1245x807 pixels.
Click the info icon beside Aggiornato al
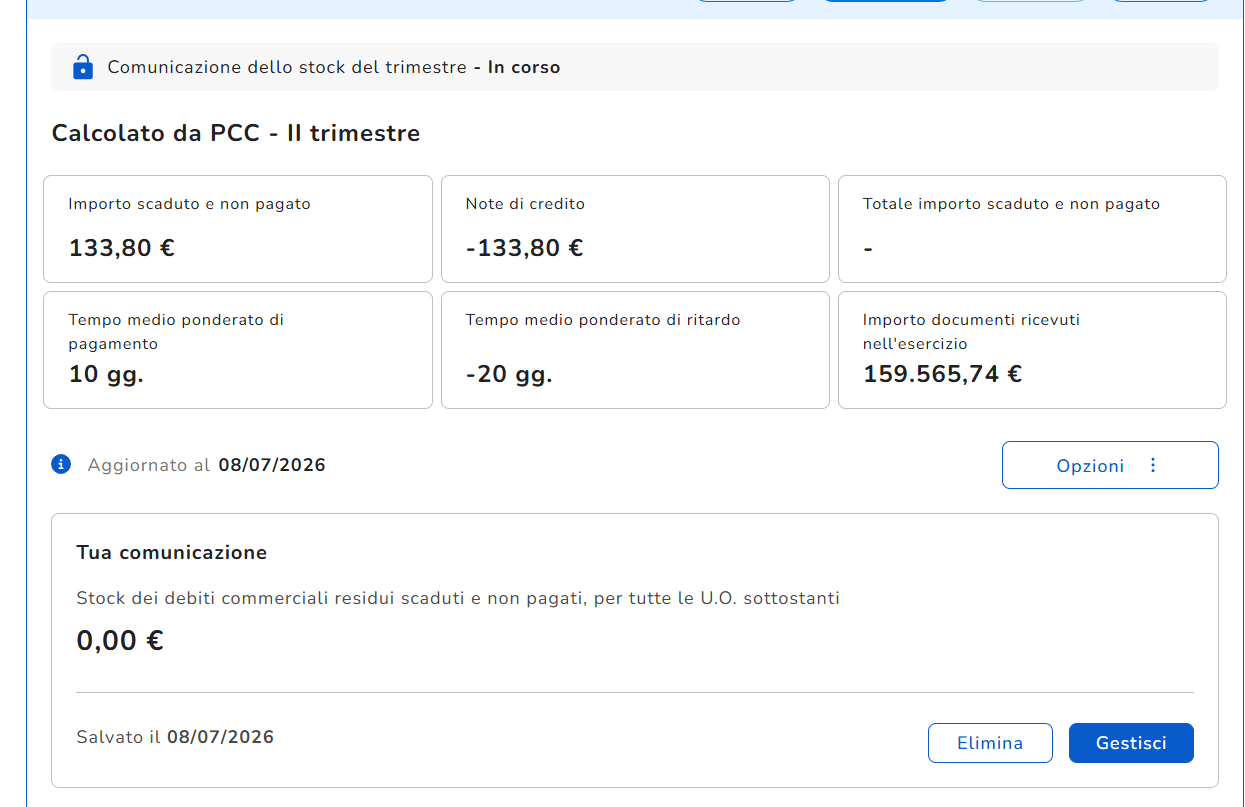(61, 464)
